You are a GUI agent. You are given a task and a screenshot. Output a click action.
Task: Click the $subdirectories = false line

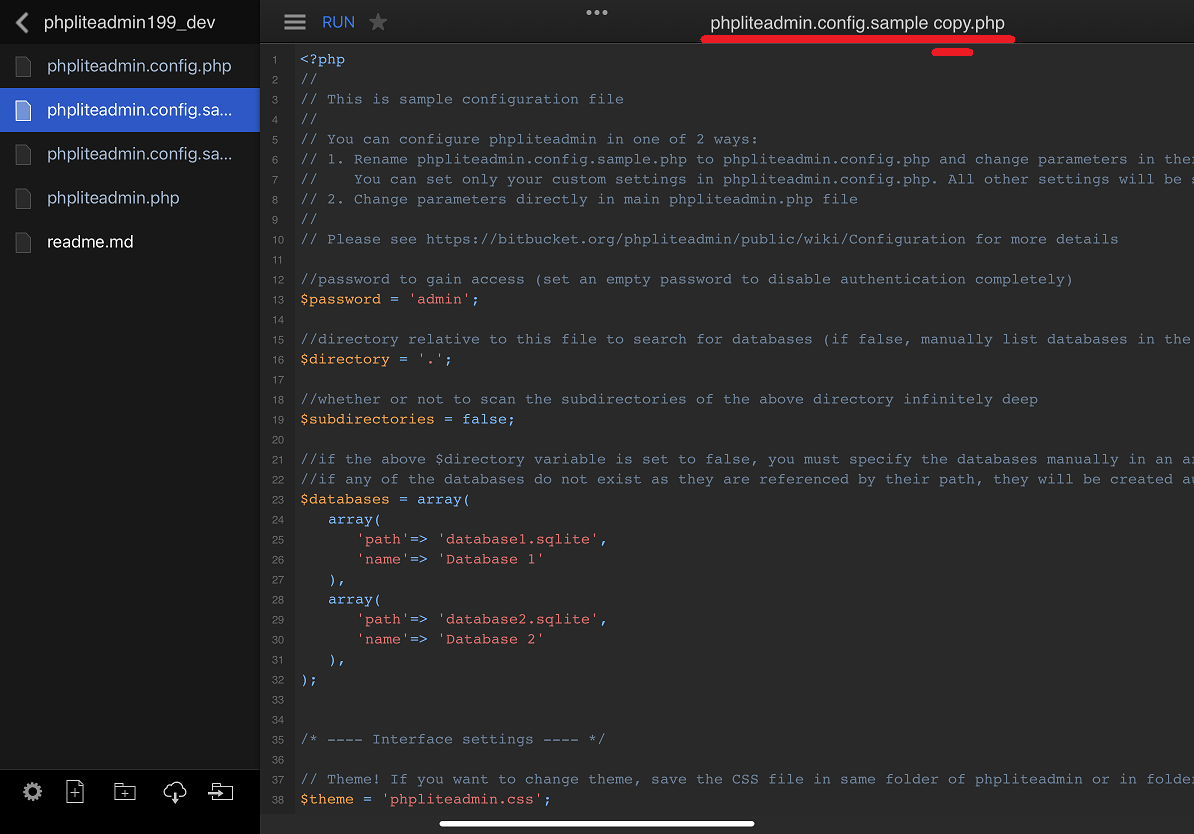click(x=407, y=420)
